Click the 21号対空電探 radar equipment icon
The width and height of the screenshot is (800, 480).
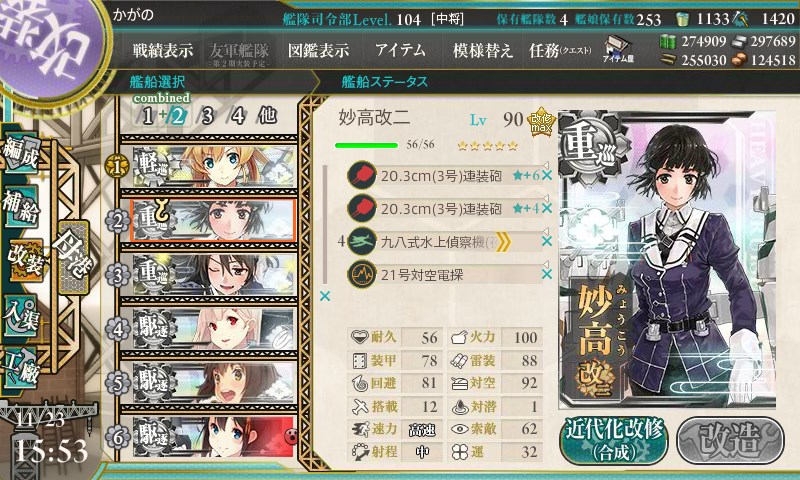point(361,274)
